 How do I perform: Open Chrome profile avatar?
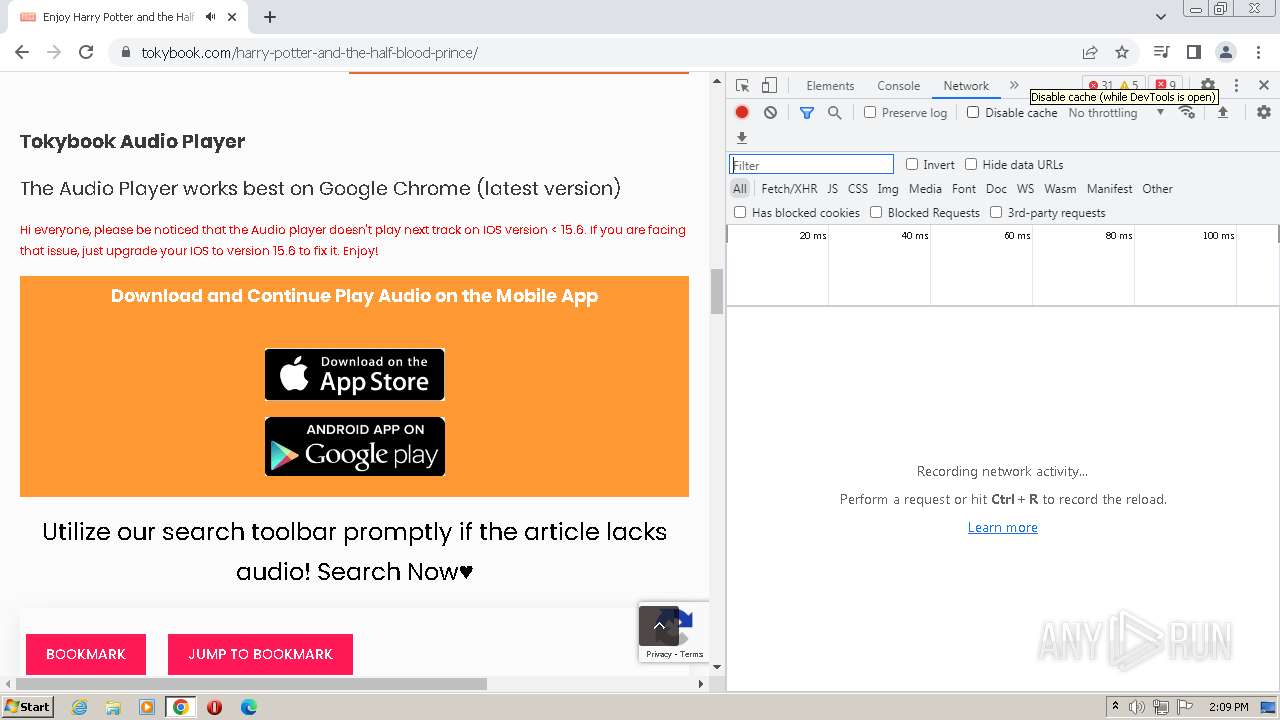pos(1225,52)
